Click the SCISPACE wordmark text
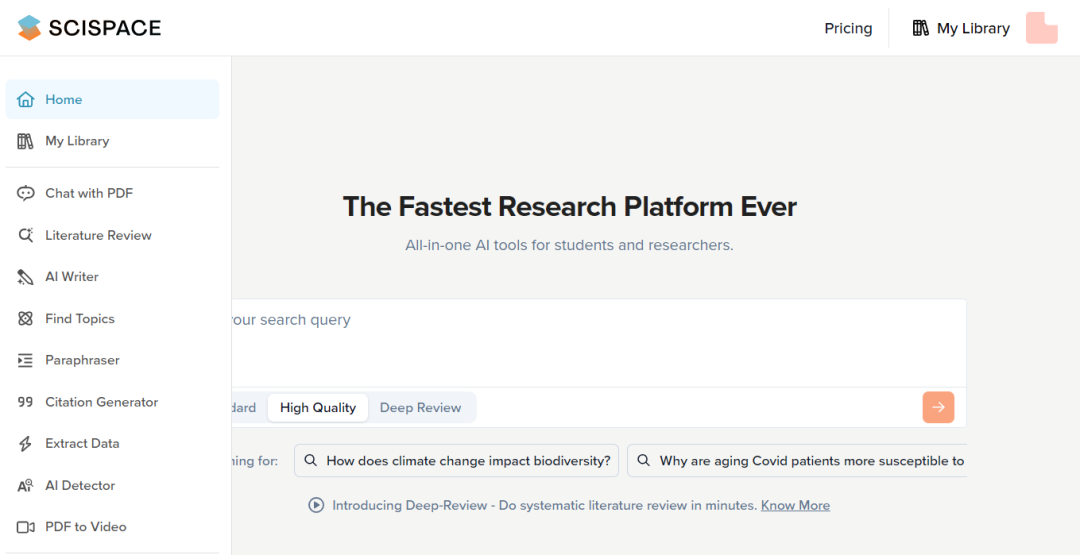Screen dimensions: 1080x555 pyautogui.click(x=105, y=28)
